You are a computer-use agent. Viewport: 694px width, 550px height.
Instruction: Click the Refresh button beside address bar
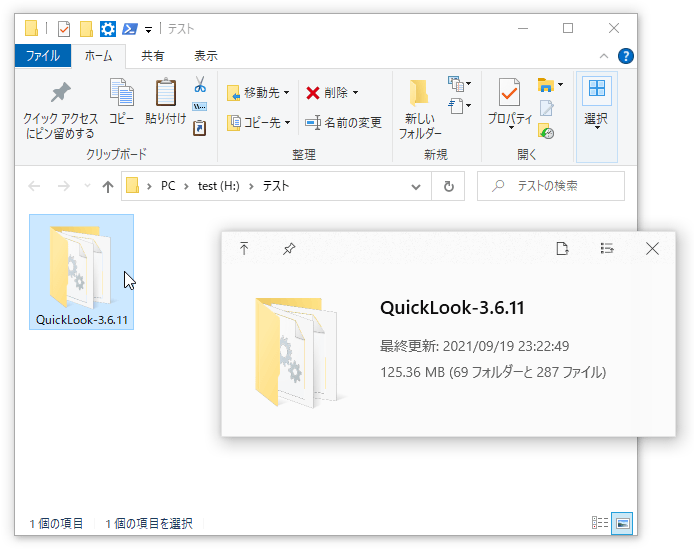448,186
